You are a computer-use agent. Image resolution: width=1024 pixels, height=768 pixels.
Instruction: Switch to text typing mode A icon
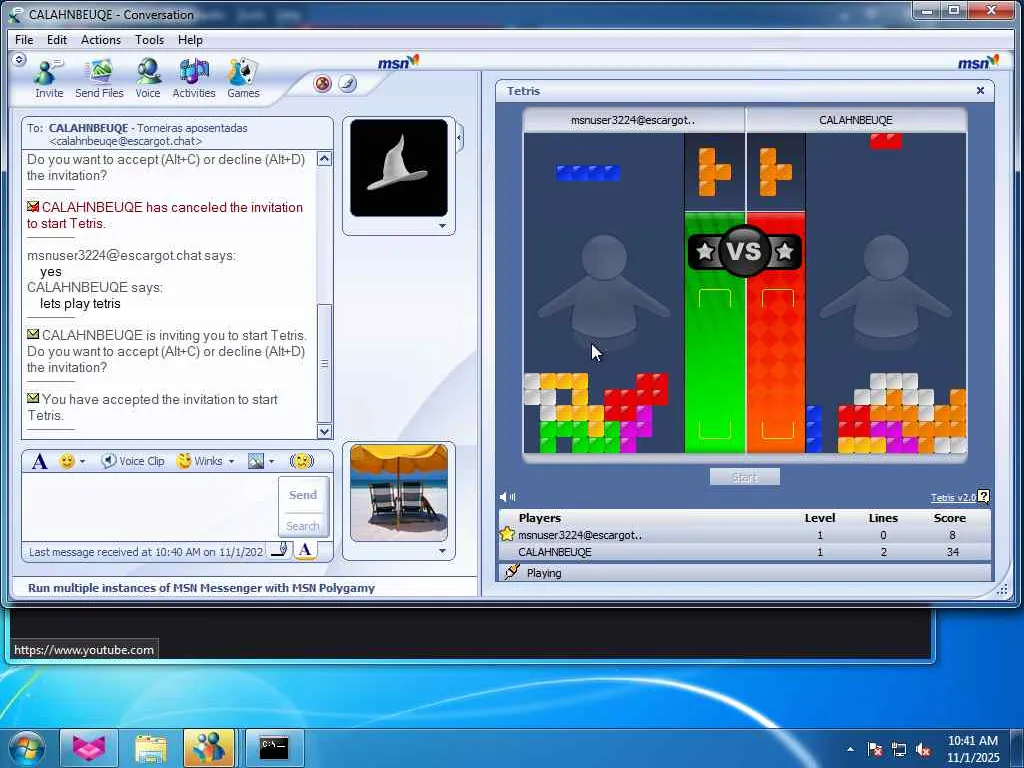pos(304,551)
